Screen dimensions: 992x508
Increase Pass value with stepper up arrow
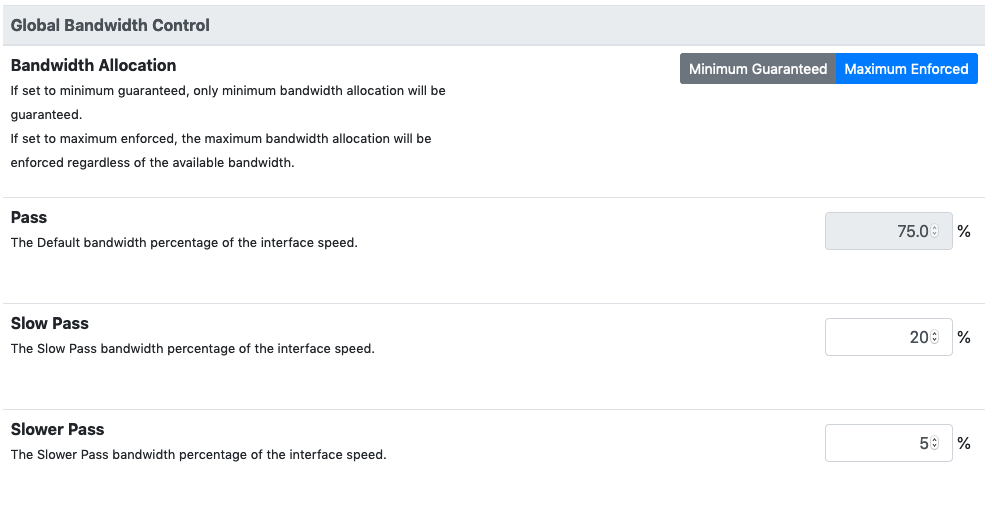935,228
